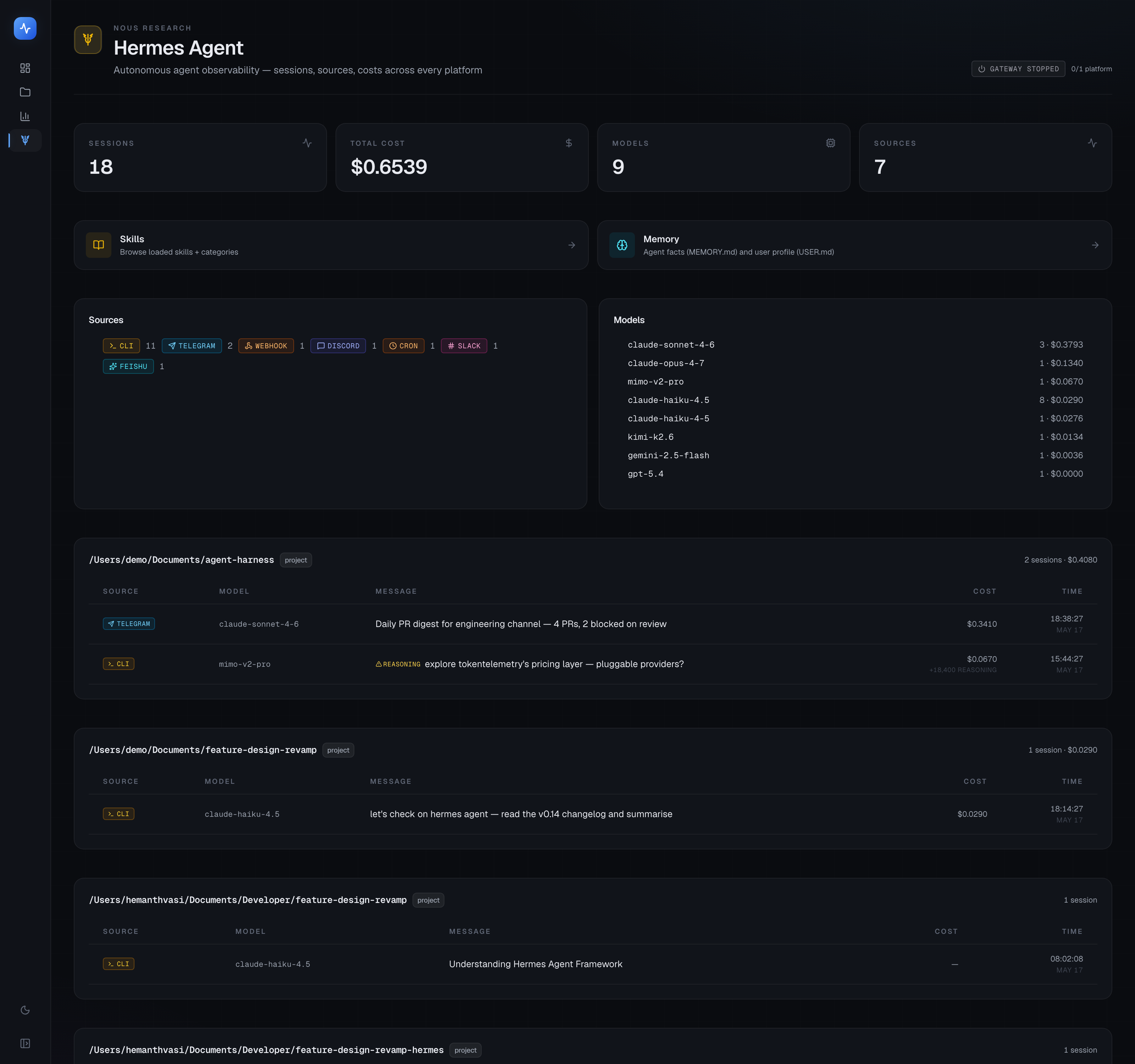Open the explore tokentelemetry pricing layer message
The width and height of the screenshot is (1135, 1064).
(x=554, y=664)
